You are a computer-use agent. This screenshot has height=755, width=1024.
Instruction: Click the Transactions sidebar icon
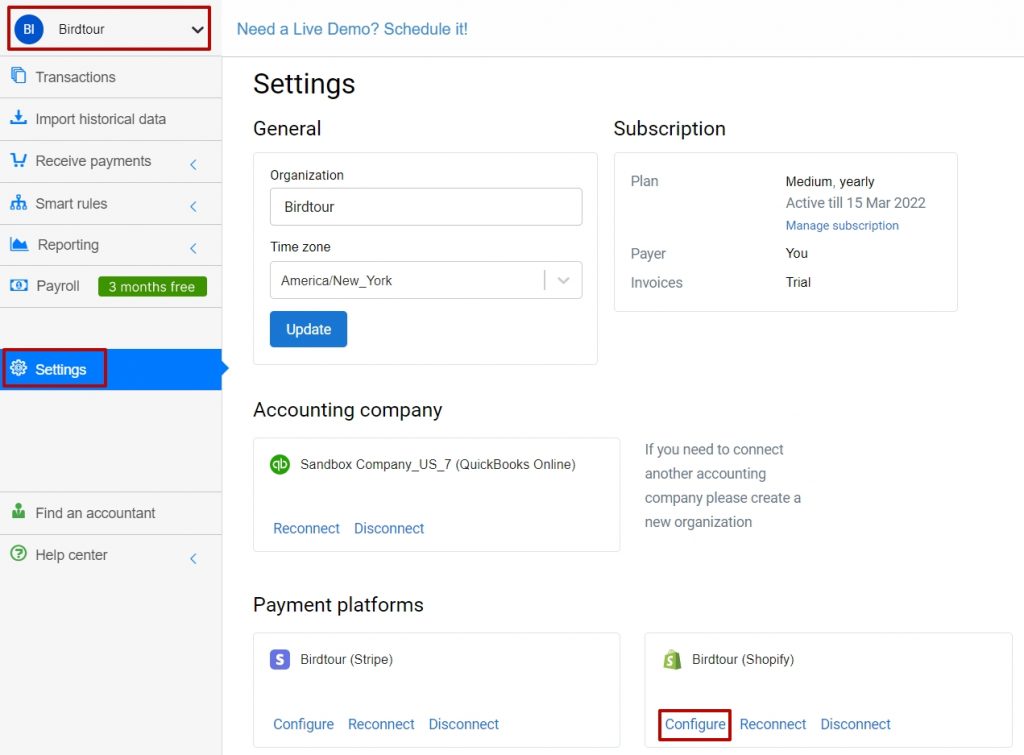18,76
